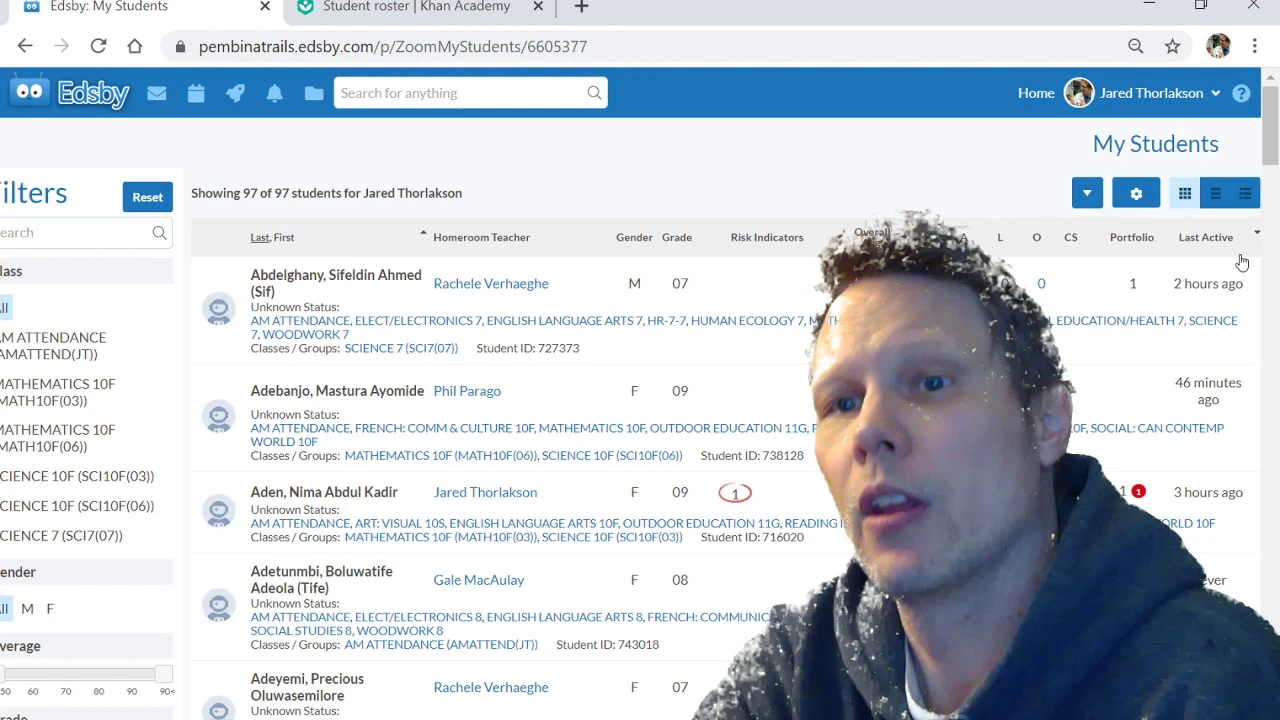Sort by Portfolio column header
The height and width of the screenshot is (720, 1280).
point(1132,237)
